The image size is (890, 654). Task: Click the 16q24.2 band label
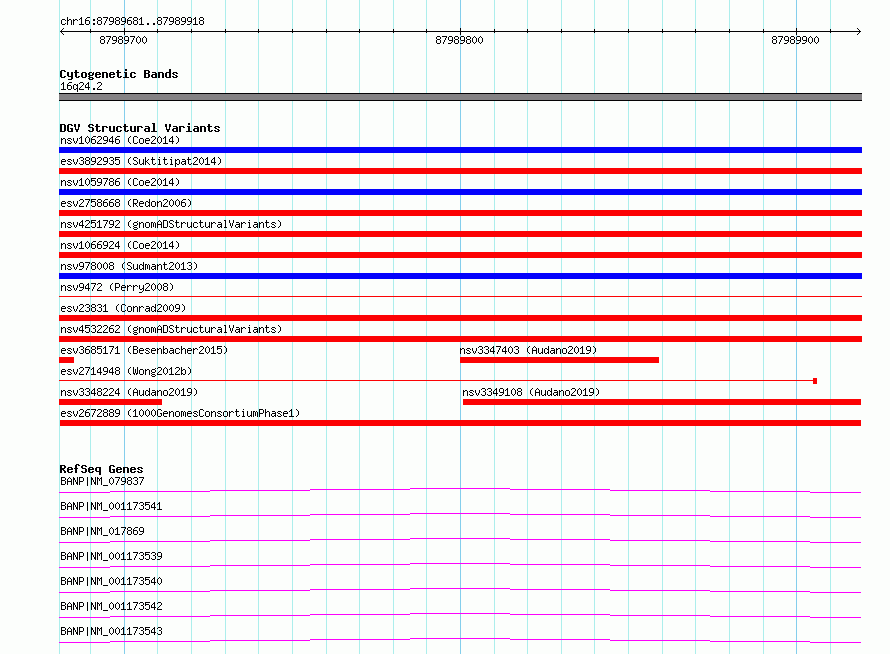(x=81, y=86)
